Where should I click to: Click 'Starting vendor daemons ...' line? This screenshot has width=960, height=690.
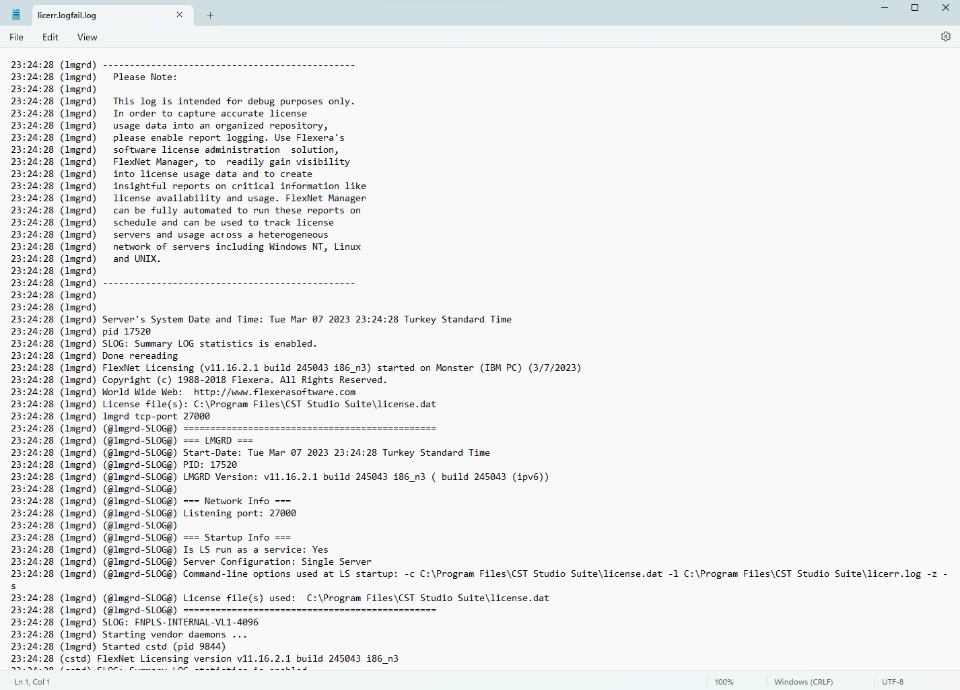pos(174,634)
